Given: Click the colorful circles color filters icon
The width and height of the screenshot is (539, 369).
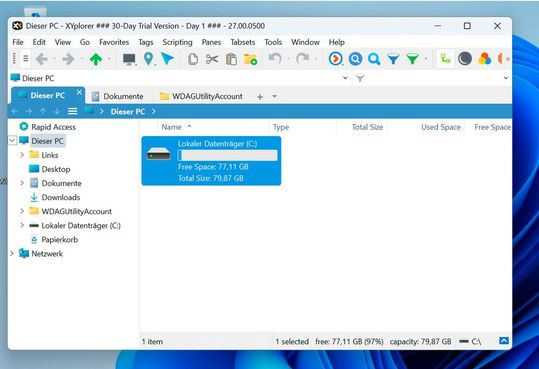Looking at the screenshot, I should 485,59.
